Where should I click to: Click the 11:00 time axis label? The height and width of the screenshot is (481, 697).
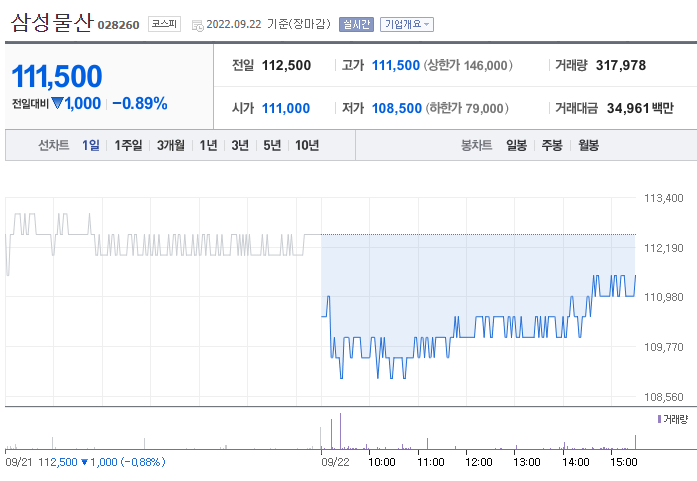431,462
